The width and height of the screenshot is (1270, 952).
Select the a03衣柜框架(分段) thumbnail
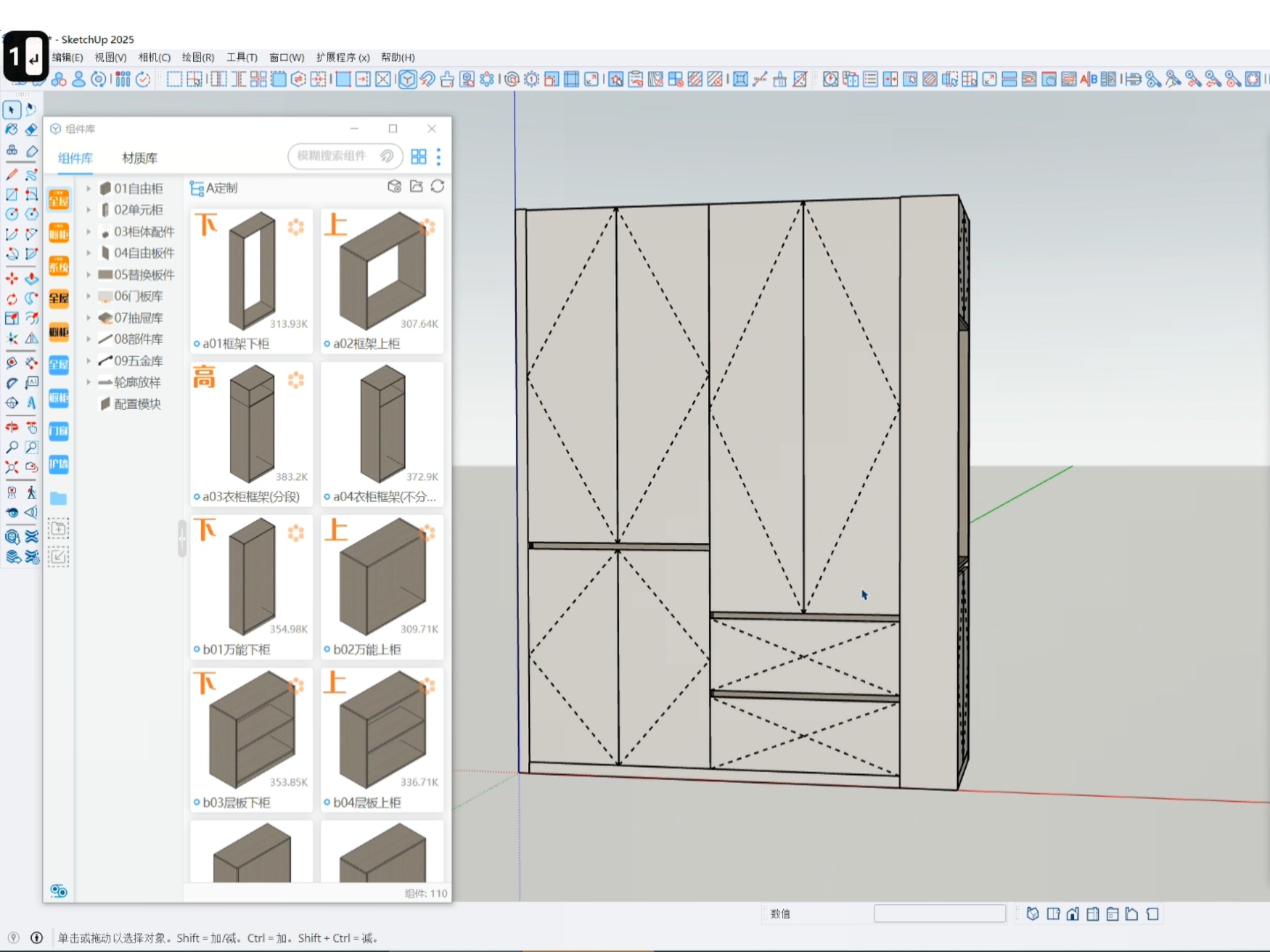[x=251, y=434]
